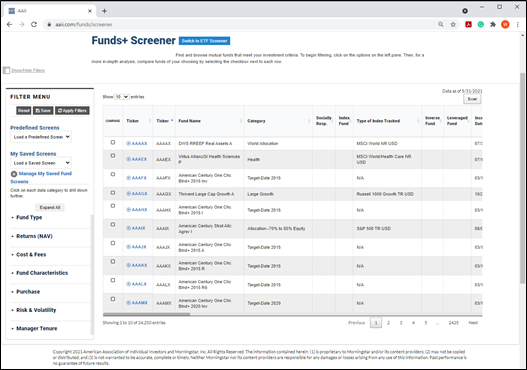The image size is (527, 370).
Task: Go to results page 4
Action: pyautogui.click(x=413, y=323)
